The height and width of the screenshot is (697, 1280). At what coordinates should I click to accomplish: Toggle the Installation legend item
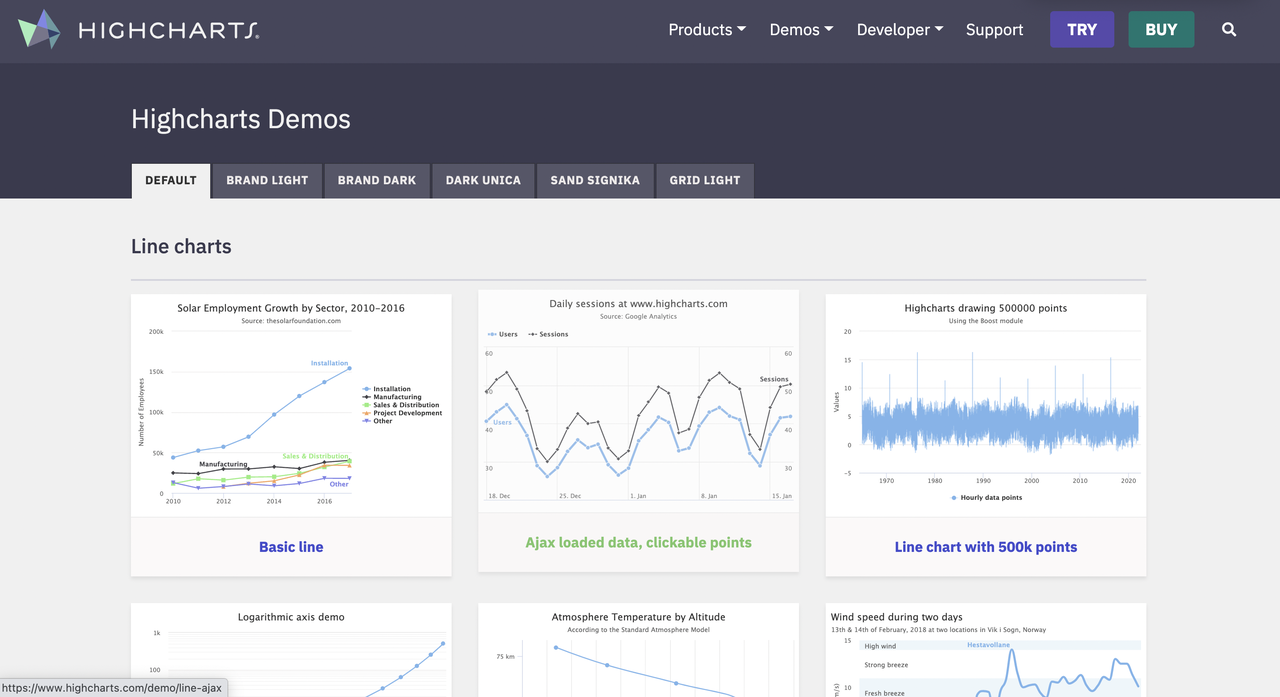point(387,389)
